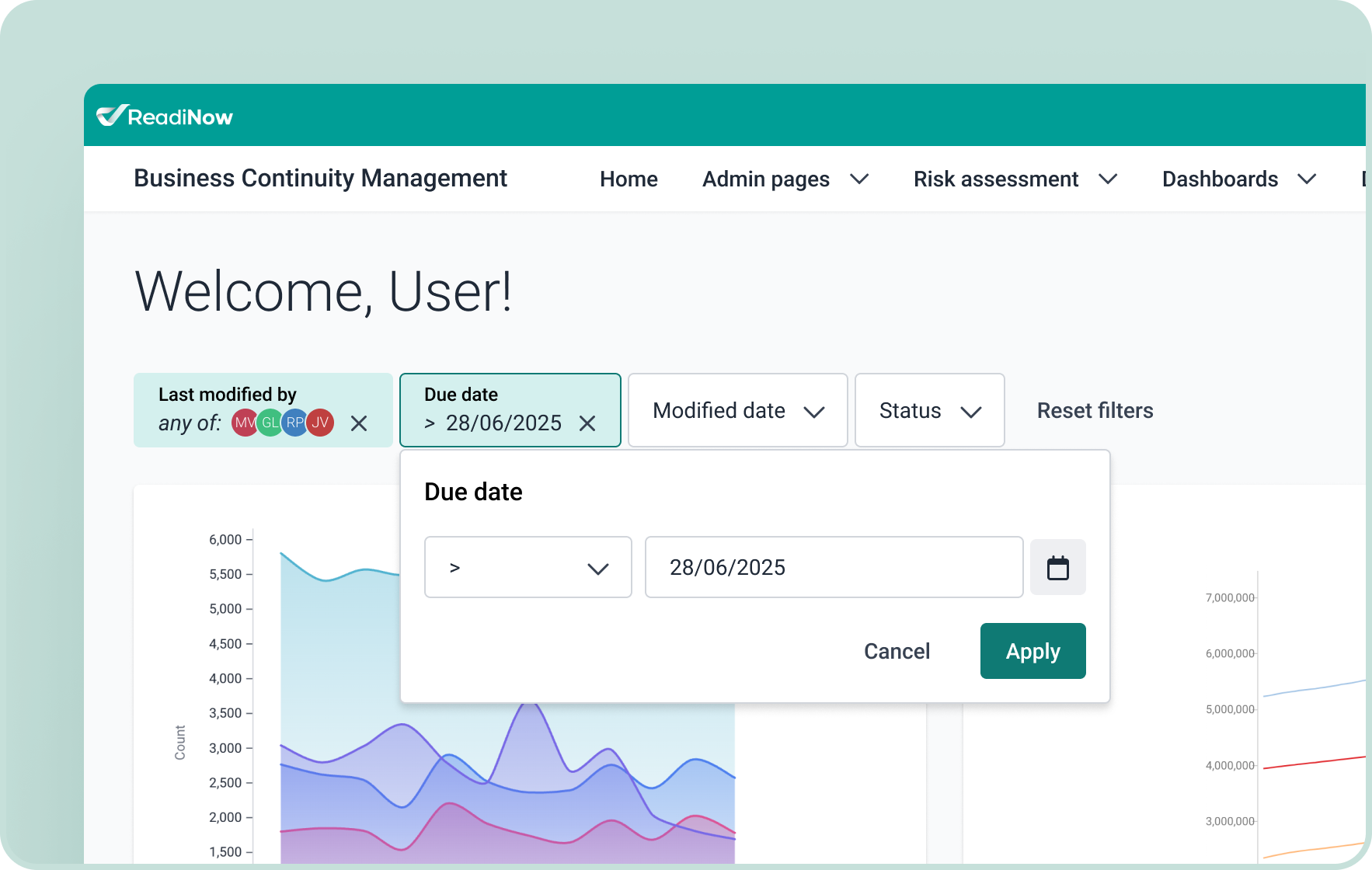Open the calendar date picker
Screen dimensions: 1372x870
click(1057, 568)
